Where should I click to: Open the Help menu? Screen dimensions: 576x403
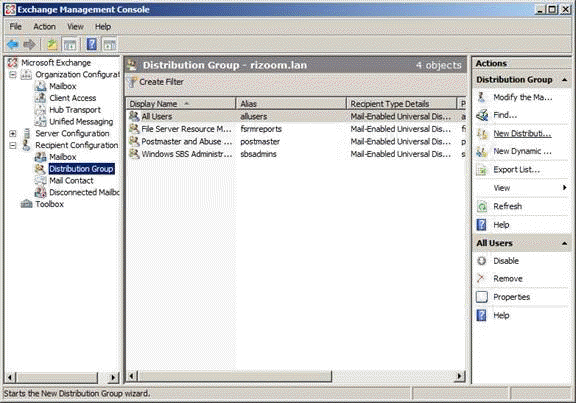point(103,27)
